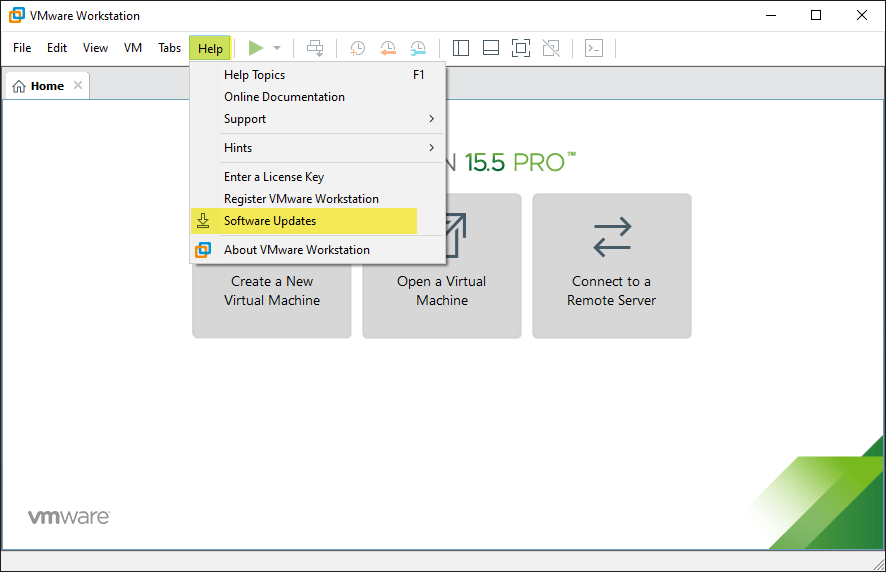
Task: Take a snapshot using the toolbar icon
Action: [x=357, y=48]
